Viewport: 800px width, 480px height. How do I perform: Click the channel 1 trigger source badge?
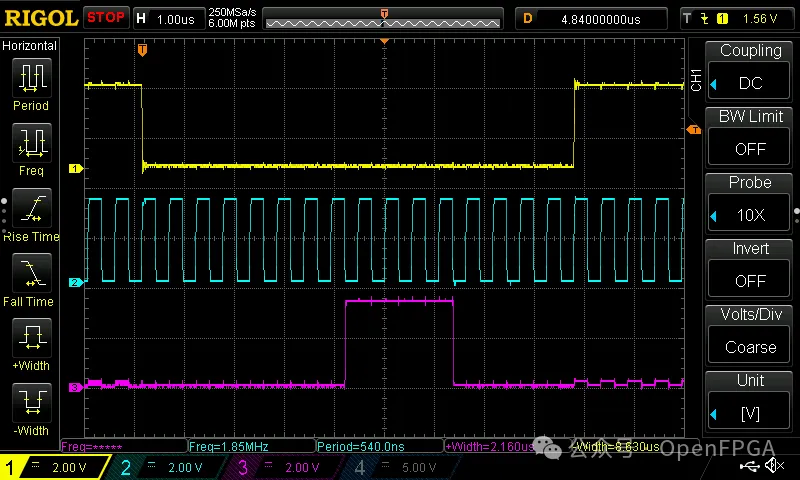tap(722, 19)
